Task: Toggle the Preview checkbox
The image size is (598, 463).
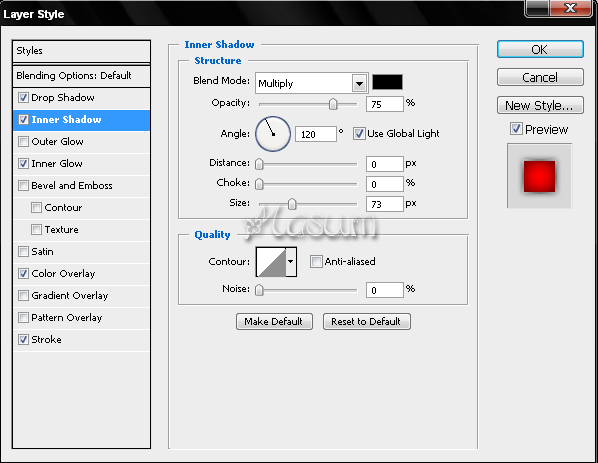Action: 516,129
